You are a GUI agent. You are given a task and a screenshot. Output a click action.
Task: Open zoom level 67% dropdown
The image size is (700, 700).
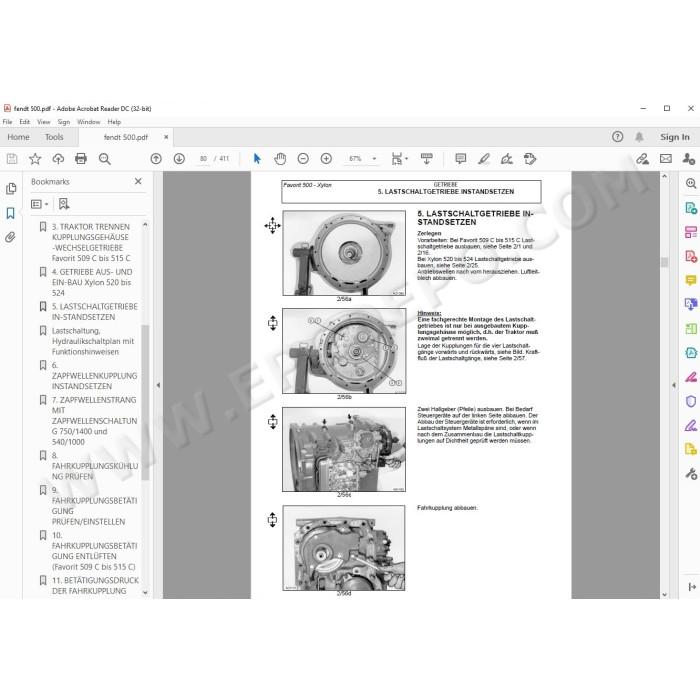point(374,158)
